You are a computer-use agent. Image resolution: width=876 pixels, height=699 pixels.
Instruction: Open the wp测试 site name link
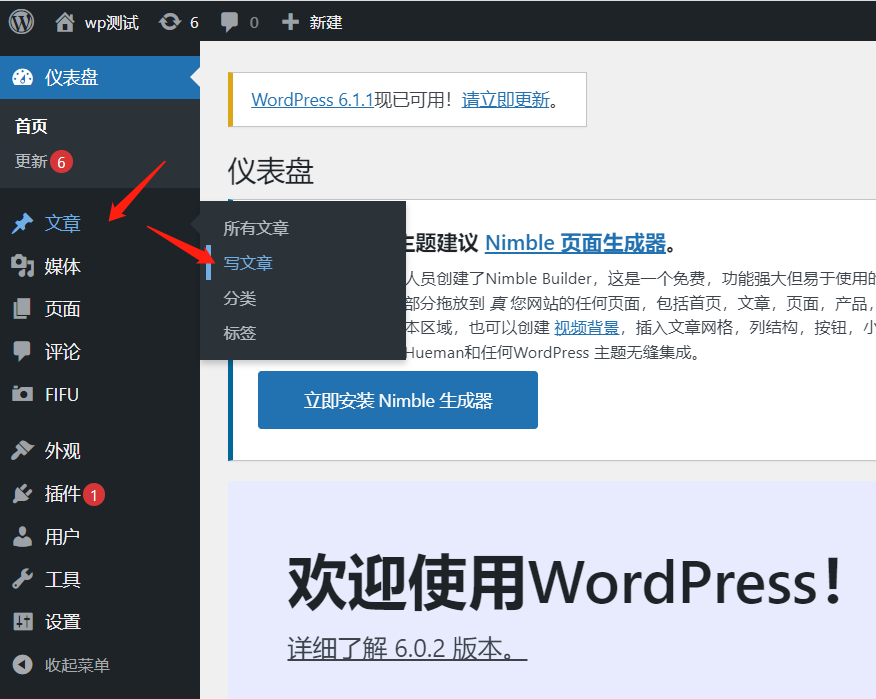[x=112, y=22]
